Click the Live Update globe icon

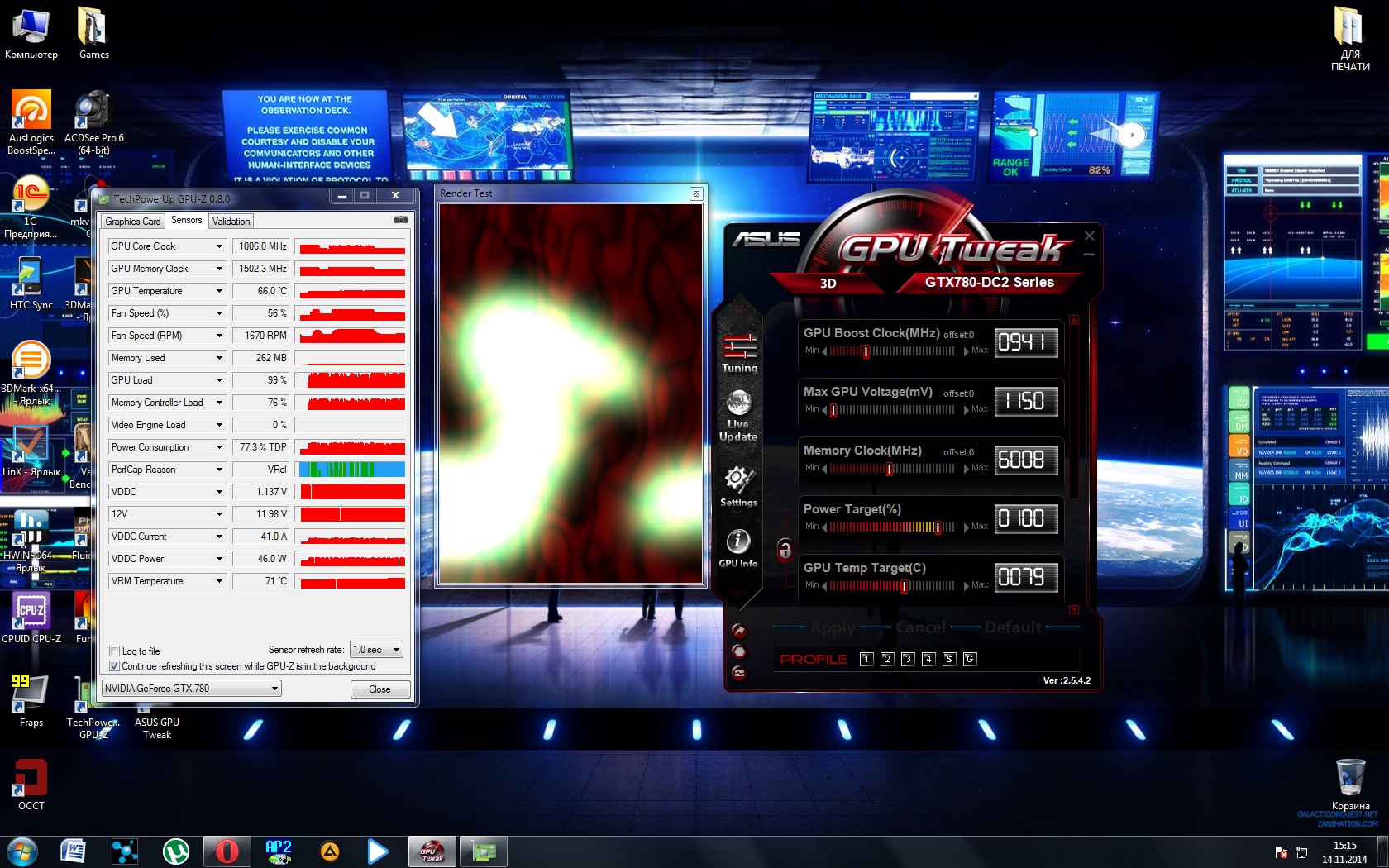738,405
